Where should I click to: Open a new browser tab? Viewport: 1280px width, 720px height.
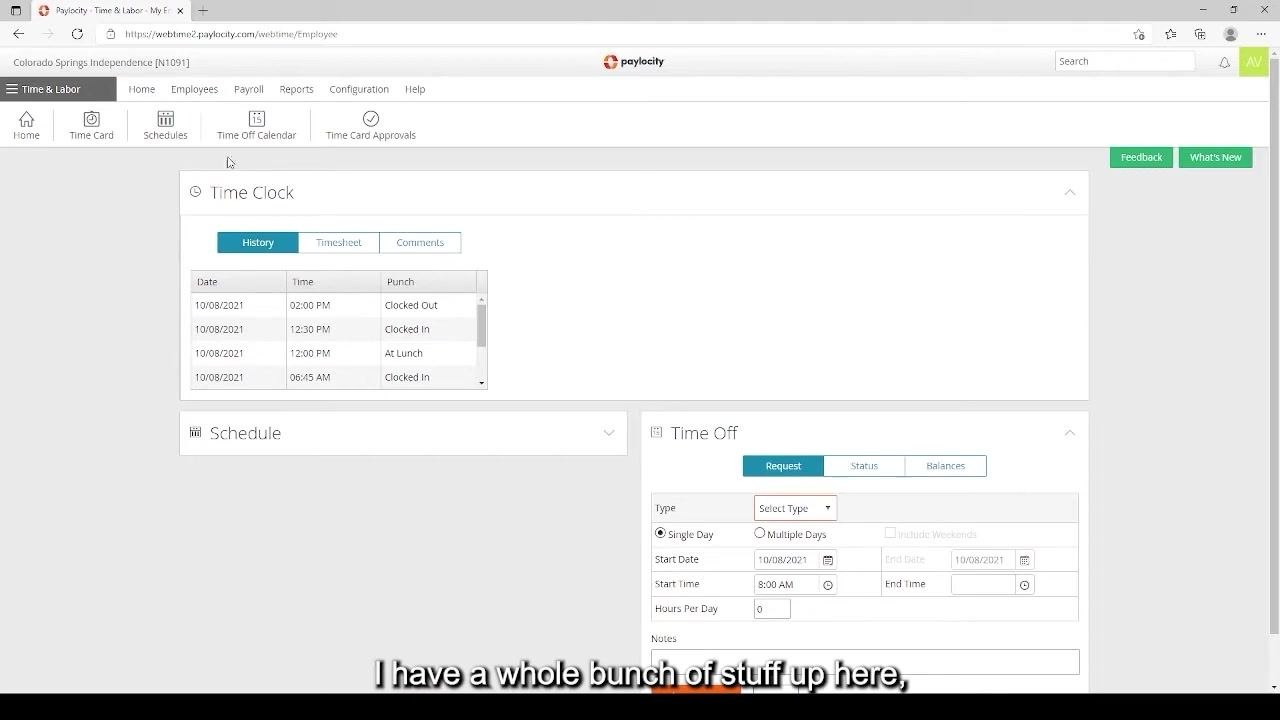click(x=203, y=10)
